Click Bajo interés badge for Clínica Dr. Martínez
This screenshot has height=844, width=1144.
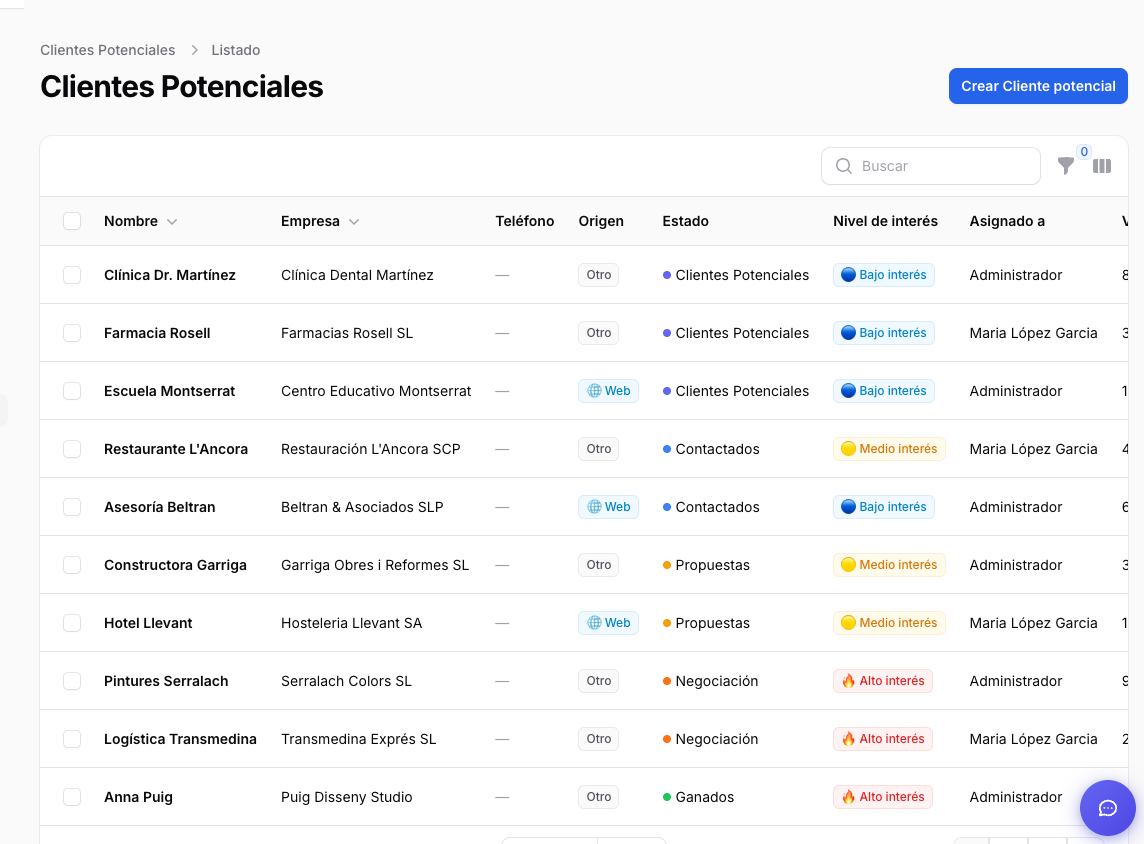[884, 275]
